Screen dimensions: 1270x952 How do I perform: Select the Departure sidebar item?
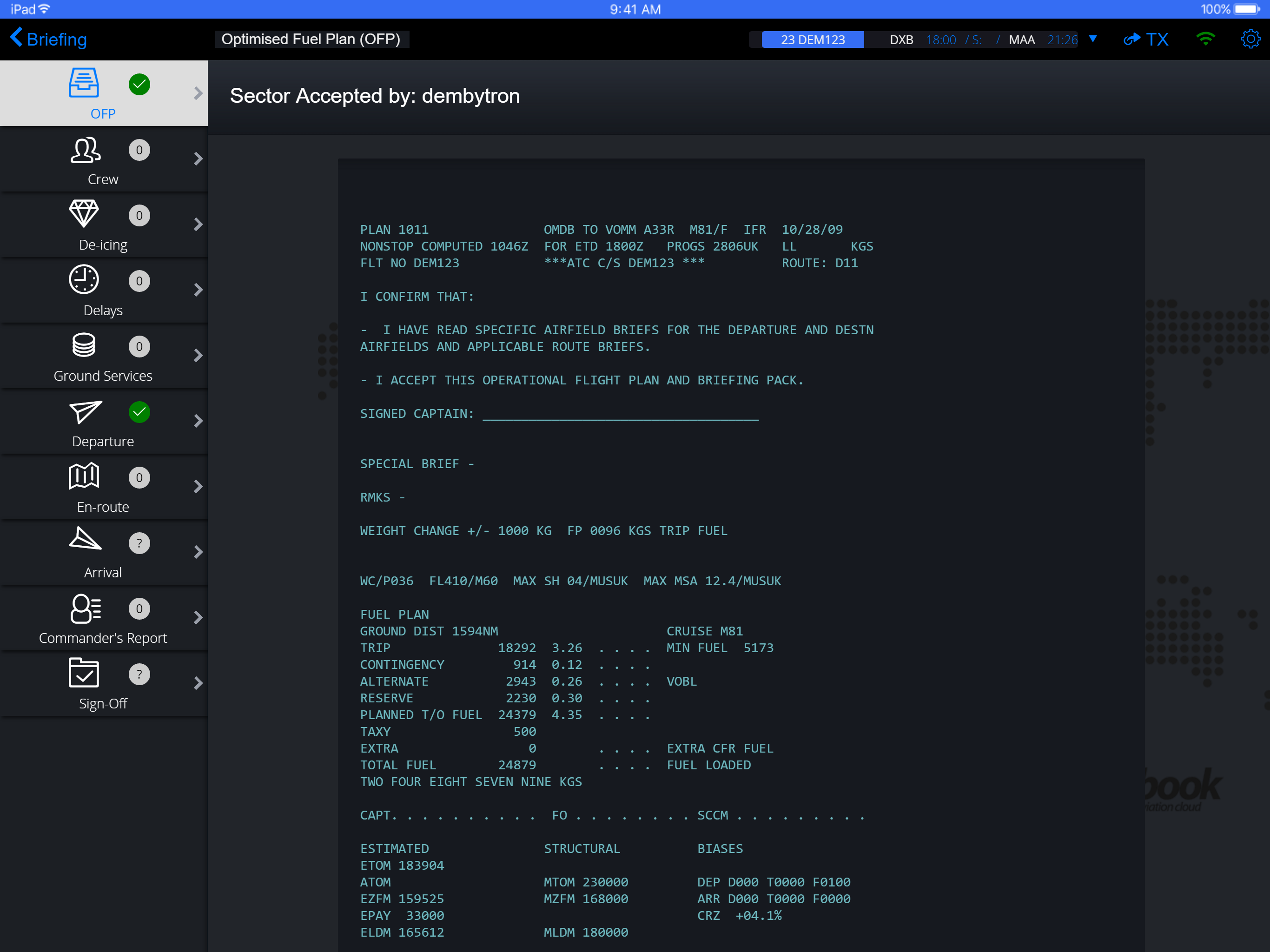click(103, 441)
